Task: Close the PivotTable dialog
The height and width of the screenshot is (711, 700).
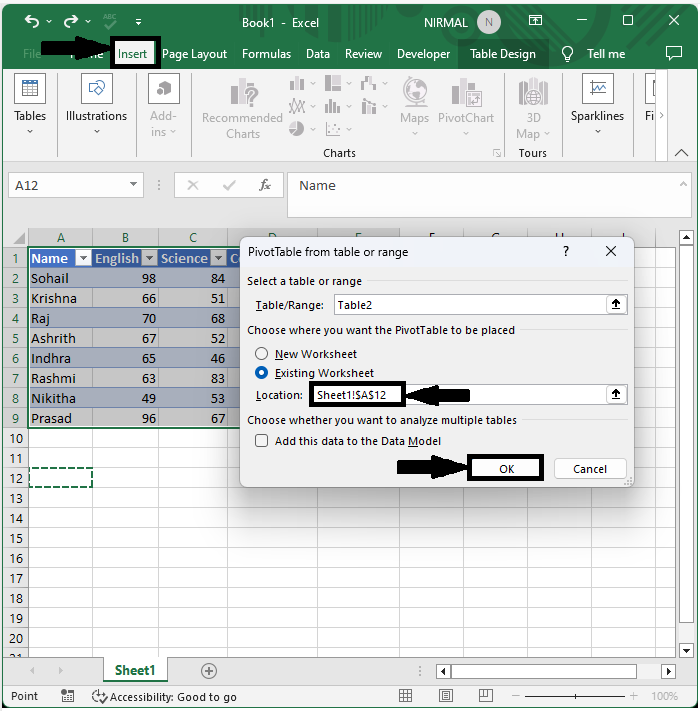Action: click(611, 251)
